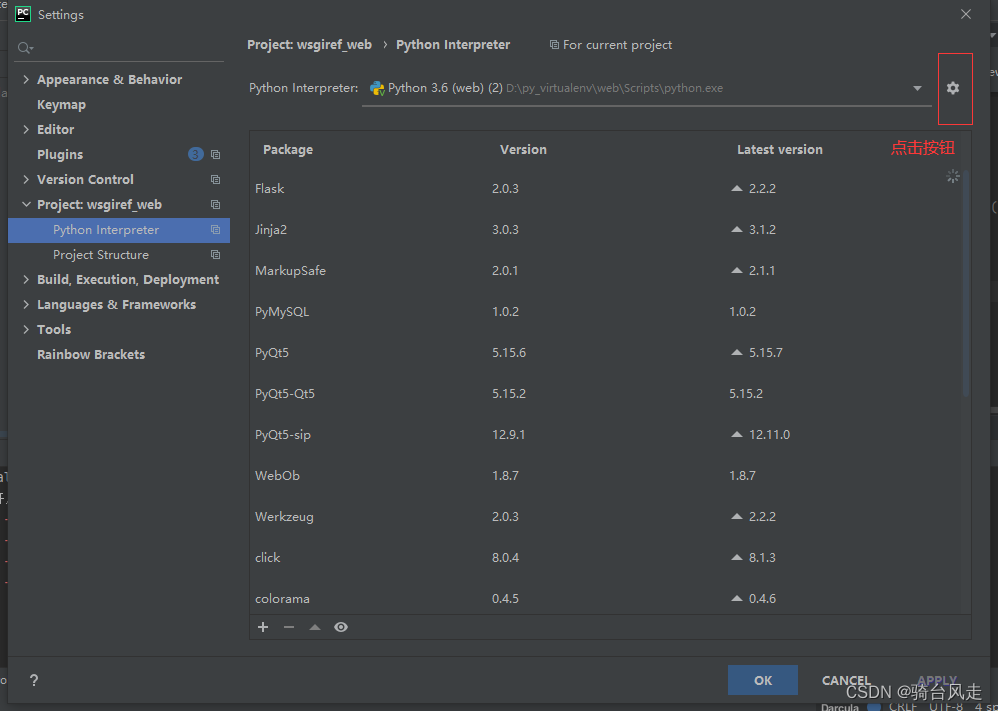Select Python Interpreter in settings tree
998x711 pixels.
119,230
